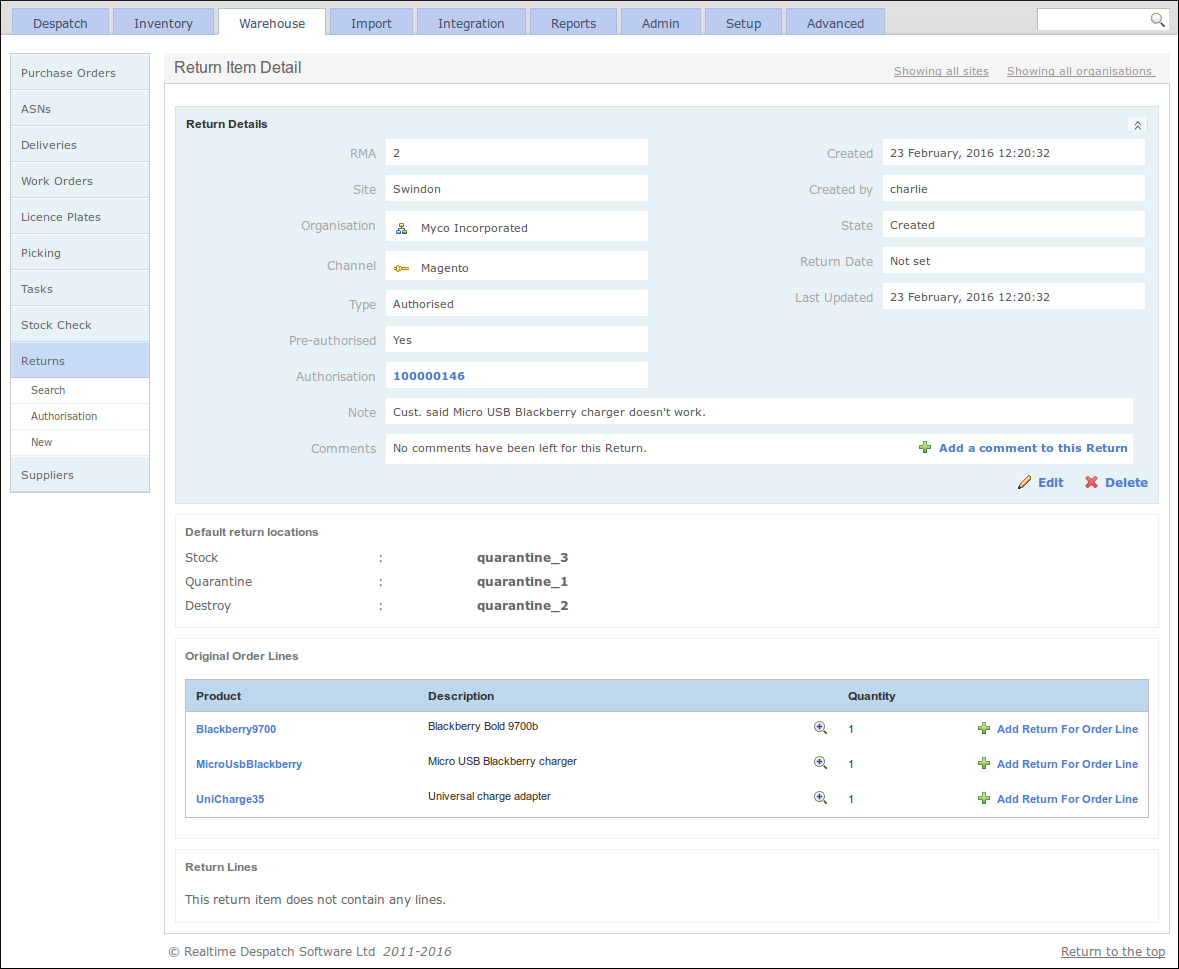Click the green plus beside Add a comment

(925, 448)
